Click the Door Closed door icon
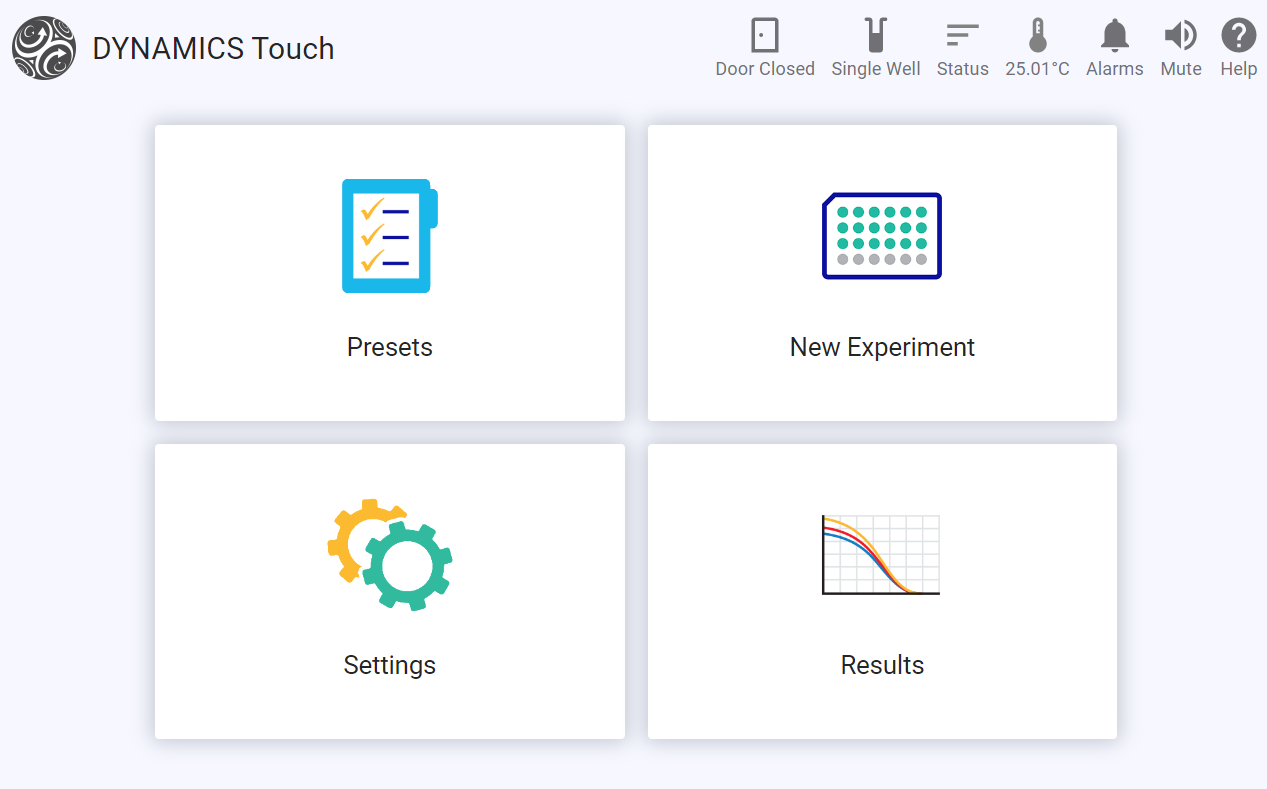 pyautogui.click(x=765, y=36)
